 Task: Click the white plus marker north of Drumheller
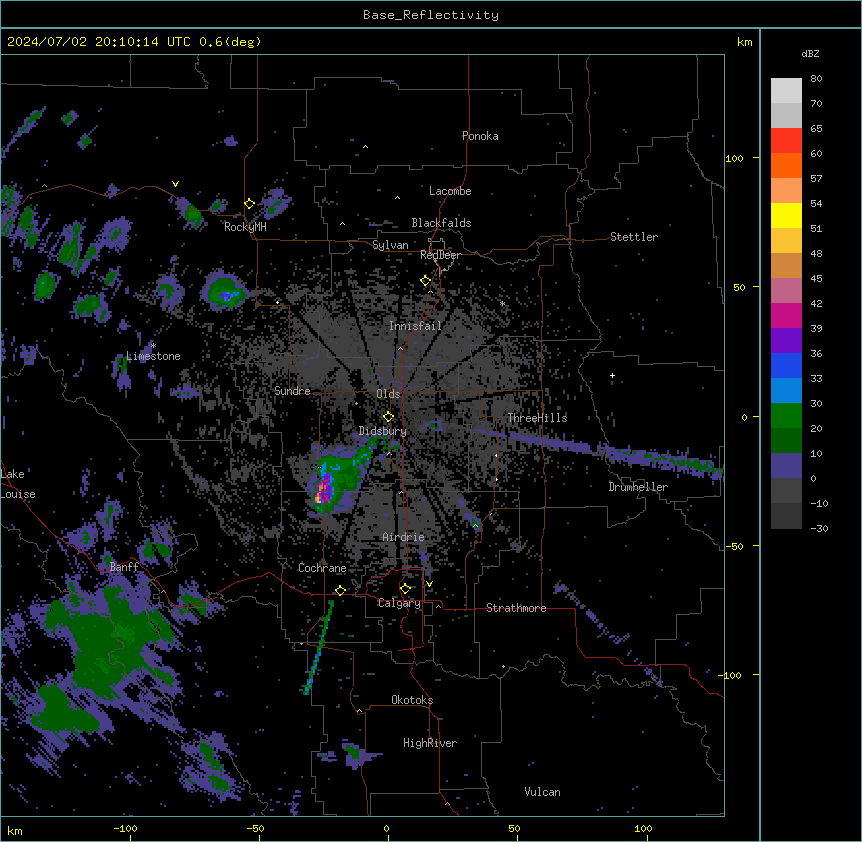[x=612, y=375]
